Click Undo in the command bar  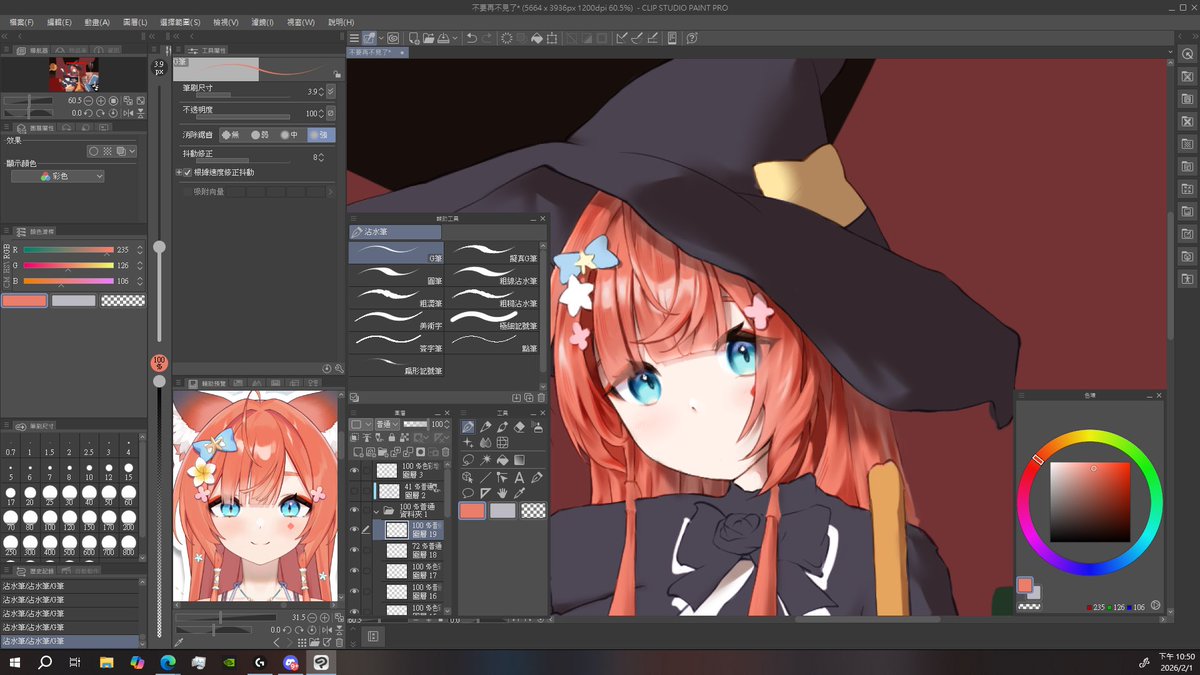point(471,38)
